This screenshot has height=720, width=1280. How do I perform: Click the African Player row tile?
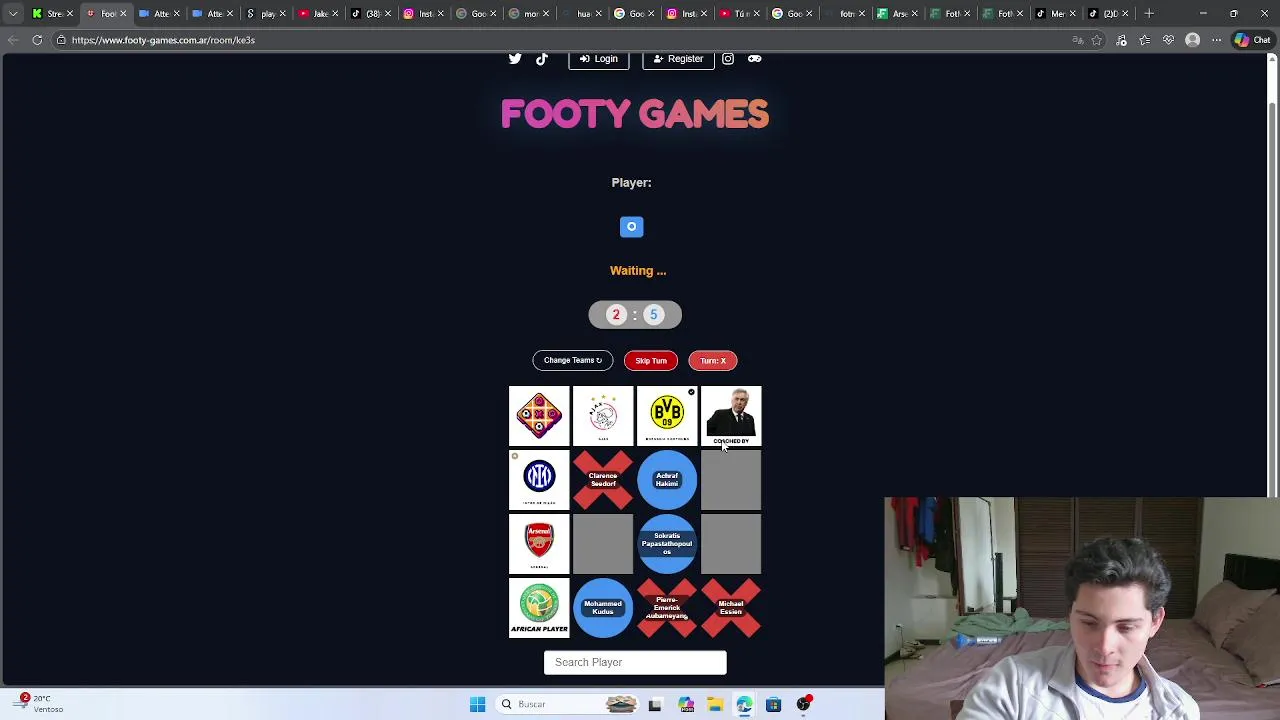[x=539, y=608]
